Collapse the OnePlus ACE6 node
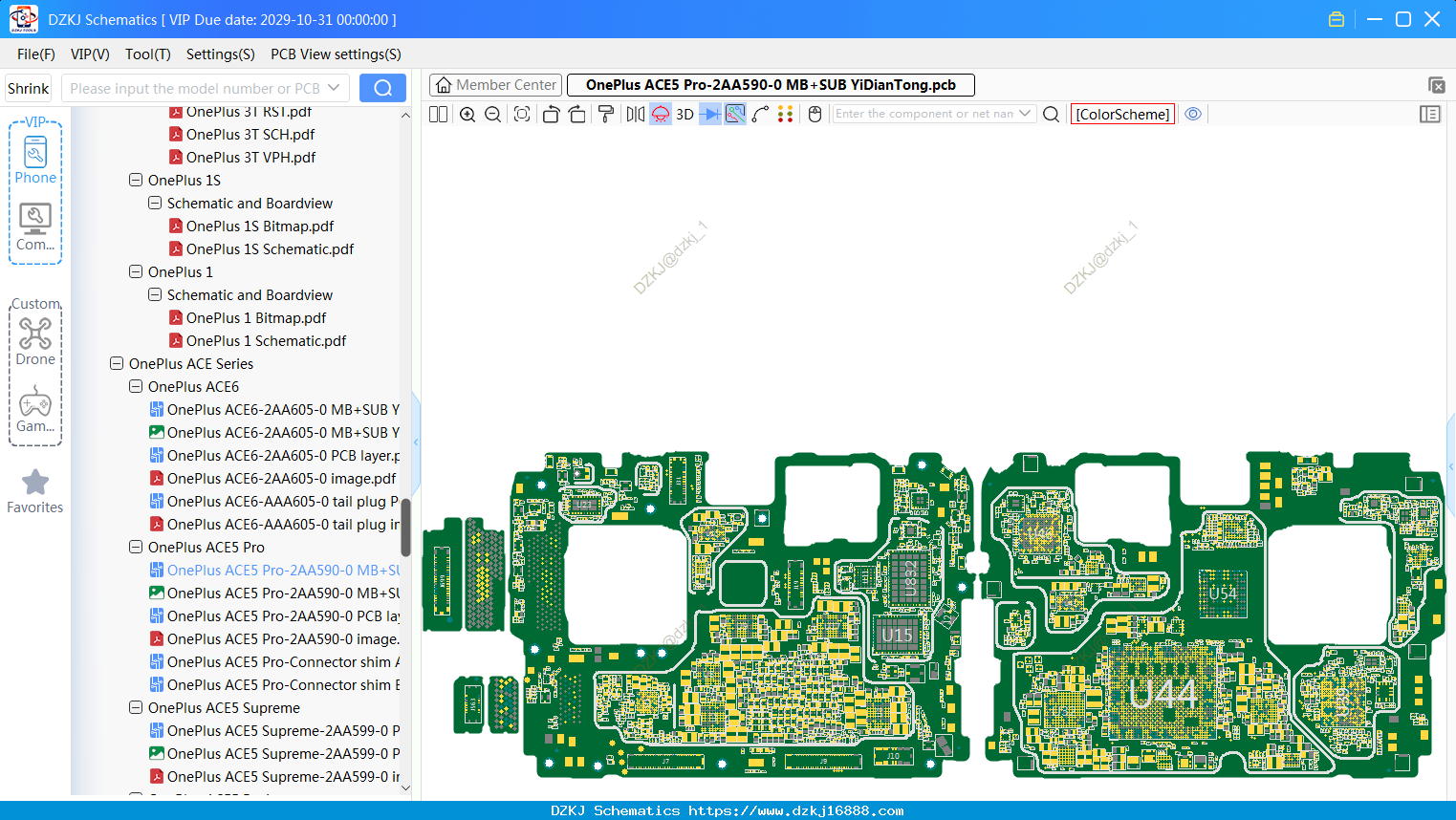 (x=136, y=386)
